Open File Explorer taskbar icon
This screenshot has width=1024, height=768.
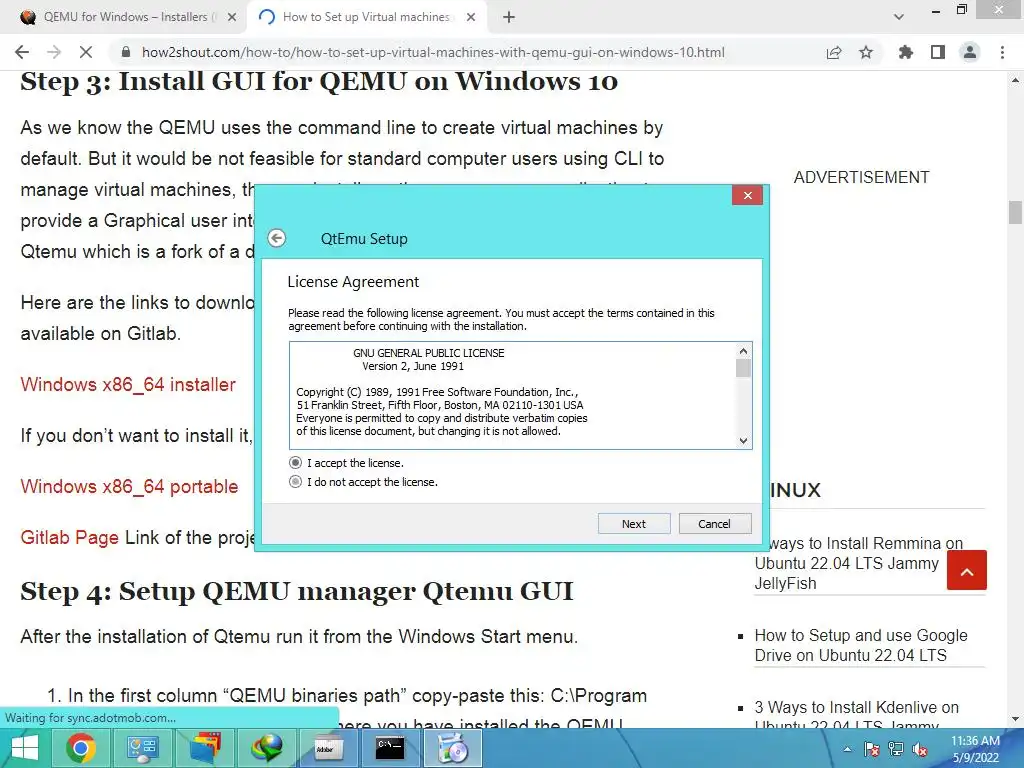(x=204, y=748)
